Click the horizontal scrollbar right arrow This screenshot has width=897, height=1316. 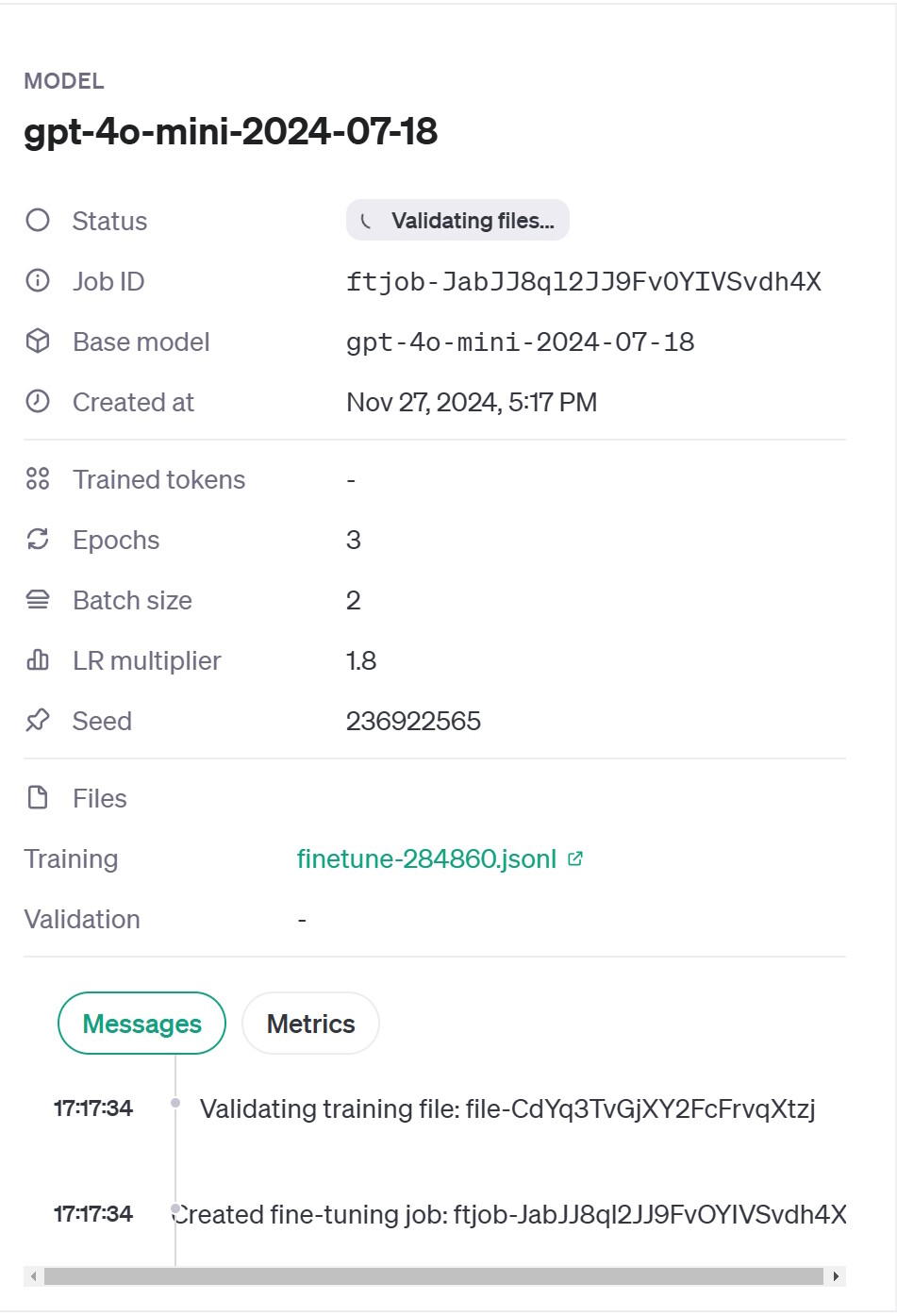[x=836, y=1276]
